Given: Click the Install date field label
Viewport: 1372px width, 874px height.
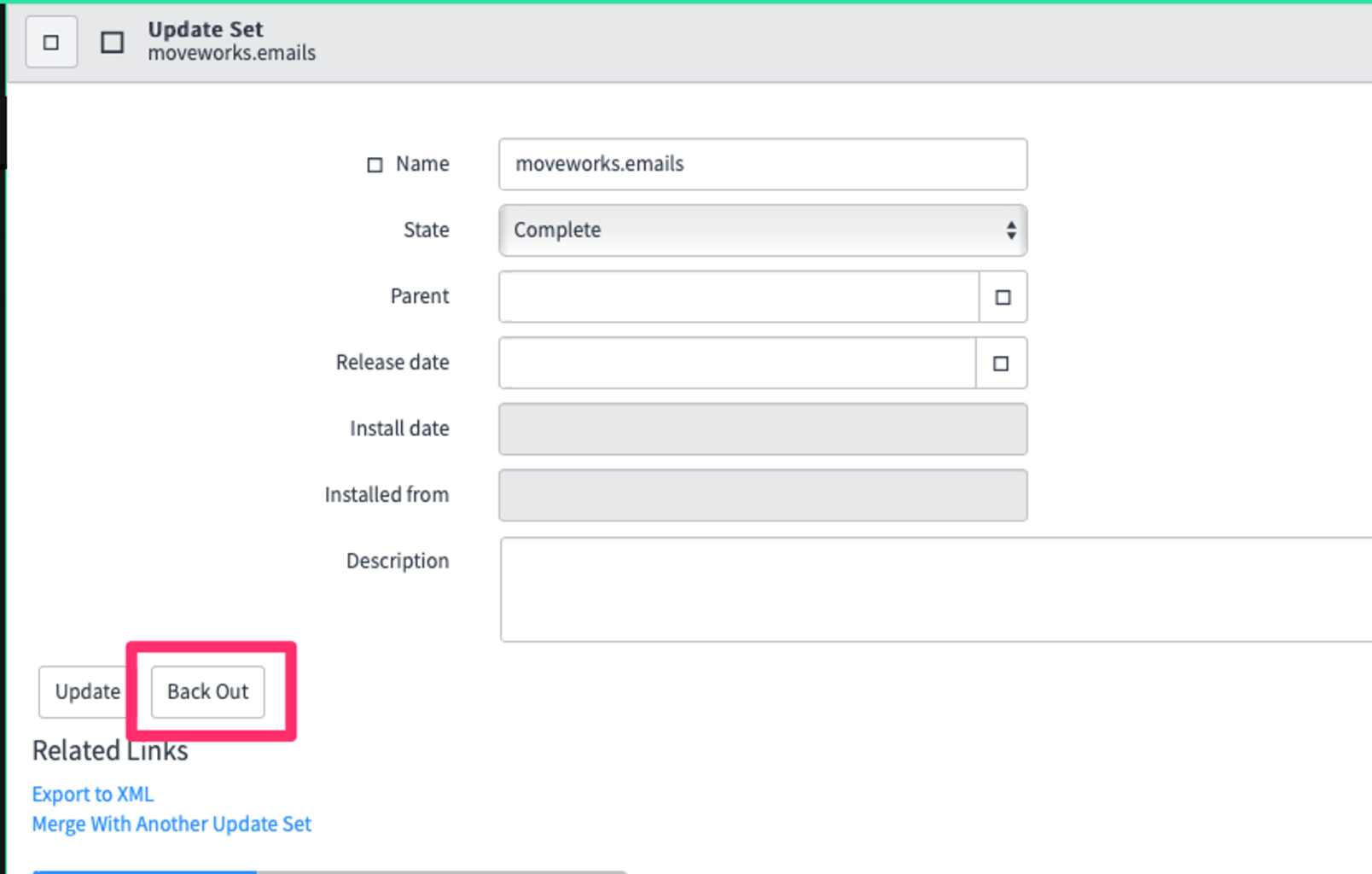Looking at the screenshot, I should [399, 428].
